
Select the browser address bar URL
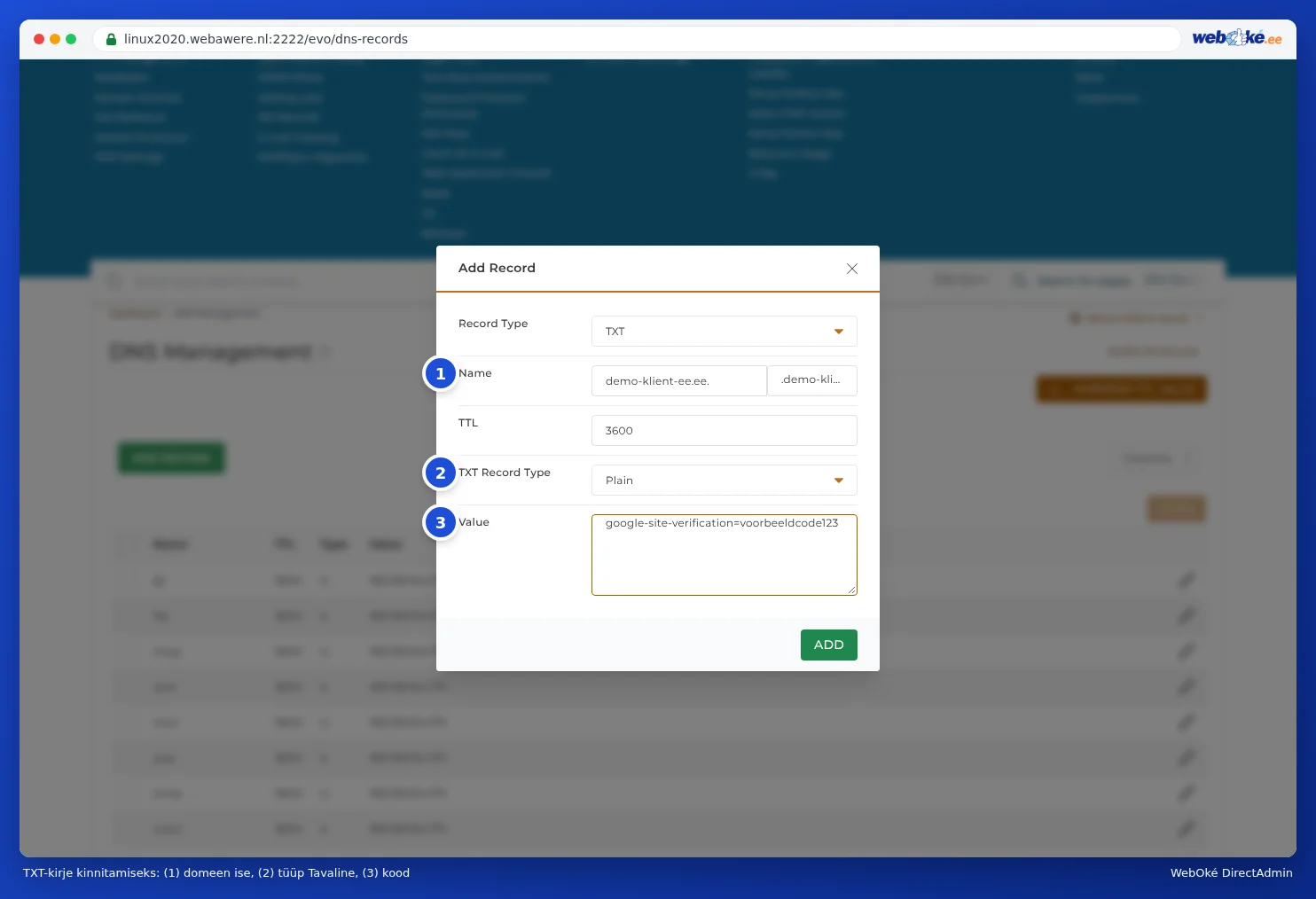point(266,39)
